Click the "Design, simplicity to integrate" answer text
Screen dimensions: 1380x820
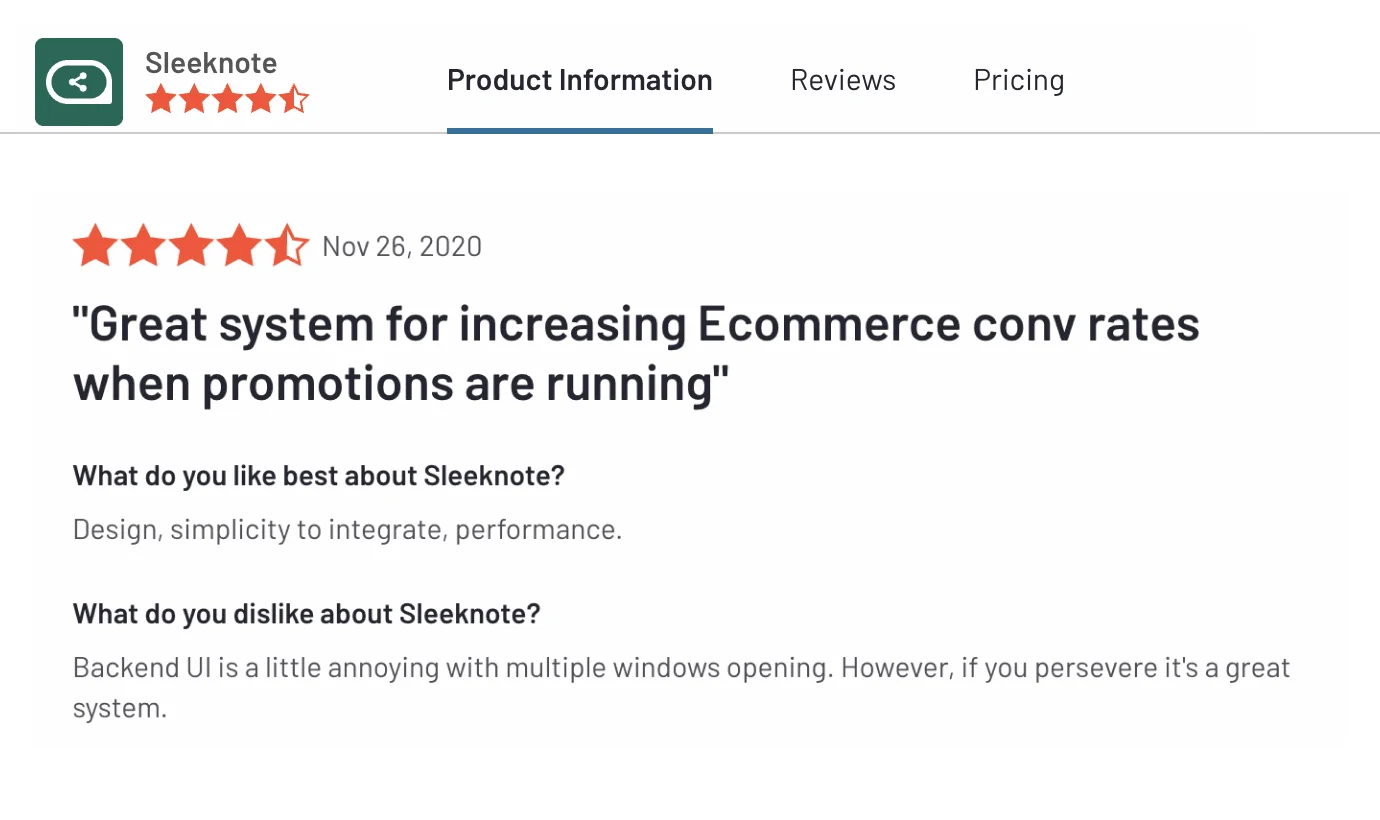tap(347, 529)
